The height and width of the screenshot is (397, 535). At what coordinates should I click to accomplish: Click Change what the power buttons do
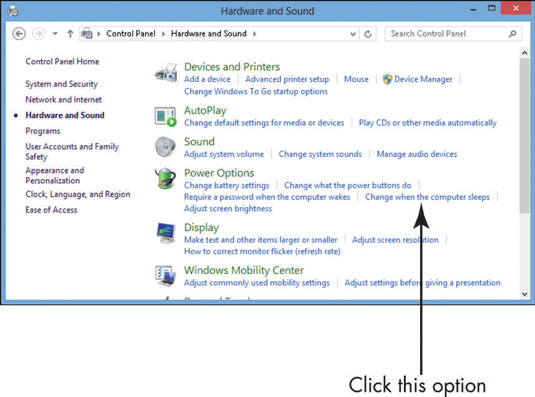(x=348, y=186)
